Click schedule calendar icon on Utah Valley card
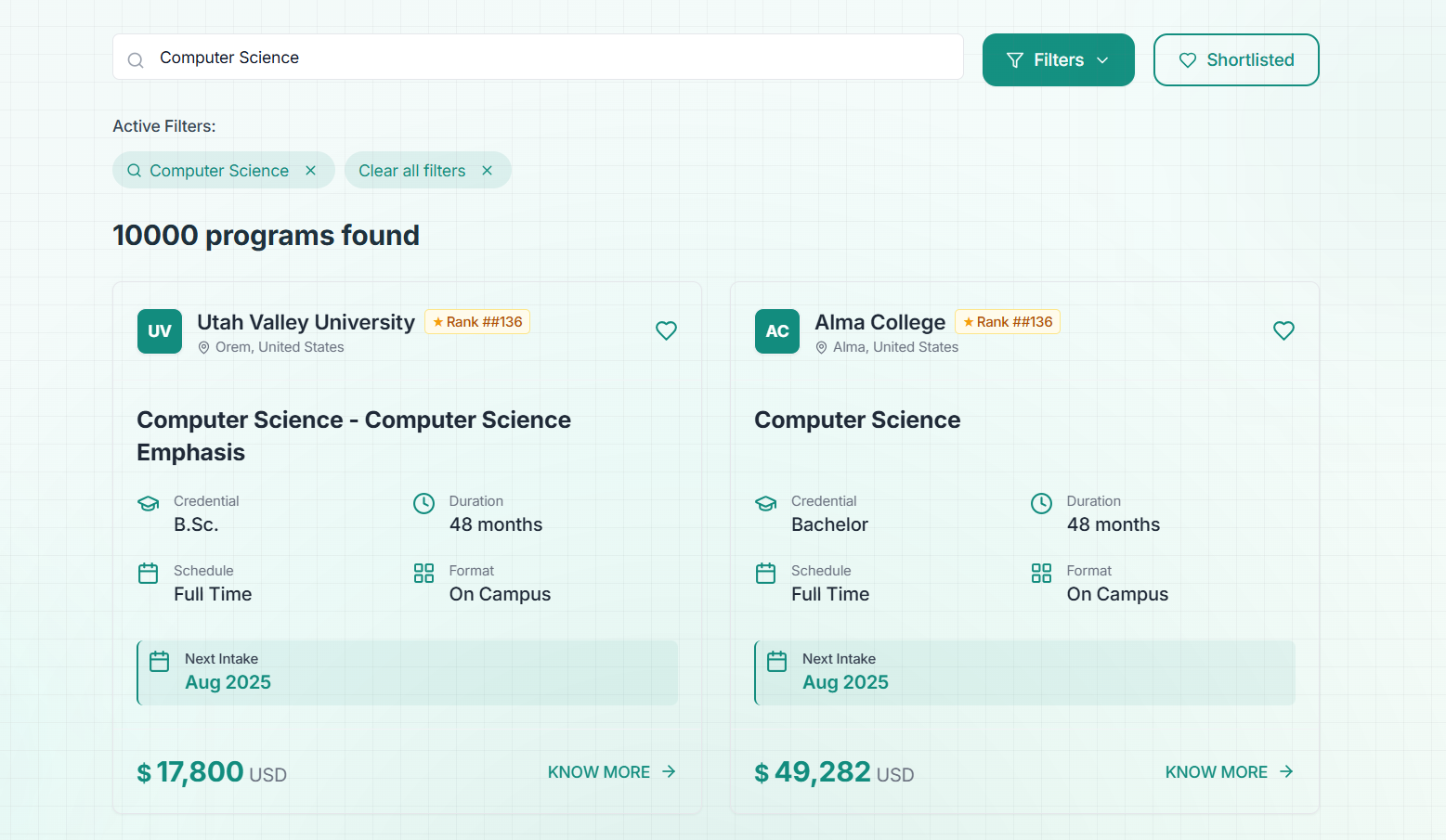Image resolution: width=1446 pixels, height=840 pixels. [149, 573]
